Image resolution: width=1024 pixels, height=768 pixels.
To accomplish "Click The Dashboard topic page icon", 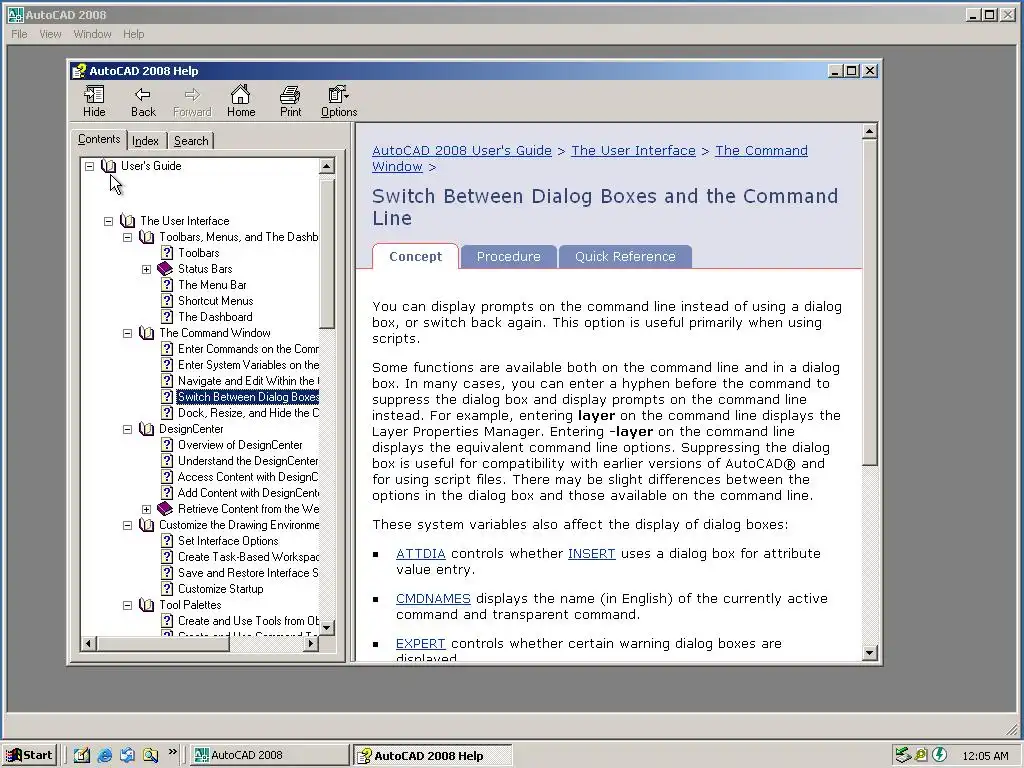I will 167,317.
